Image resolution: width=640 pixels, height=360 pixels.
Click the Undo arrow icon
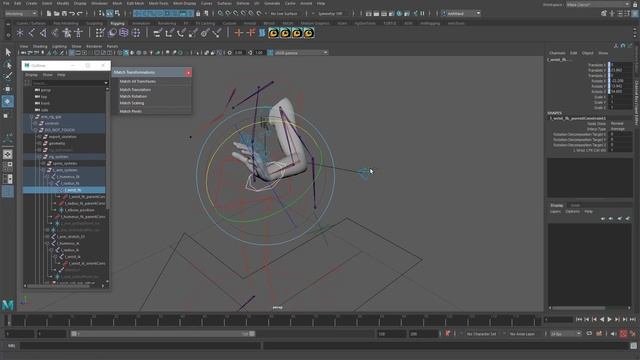(x=72, y=13)
